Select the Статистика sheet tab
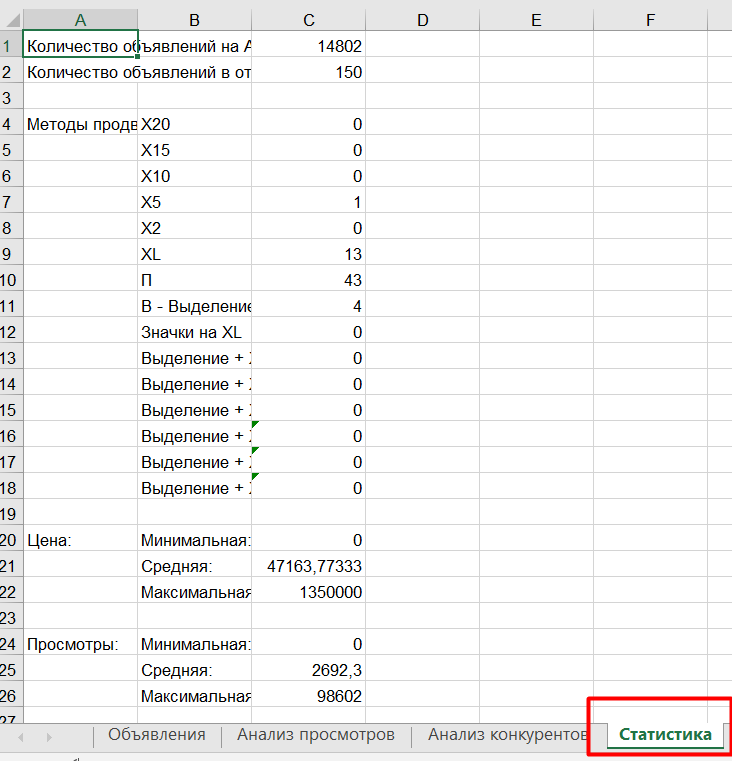Image resolution: width=732 pixels, height=761 pixels. coord(665,735)
